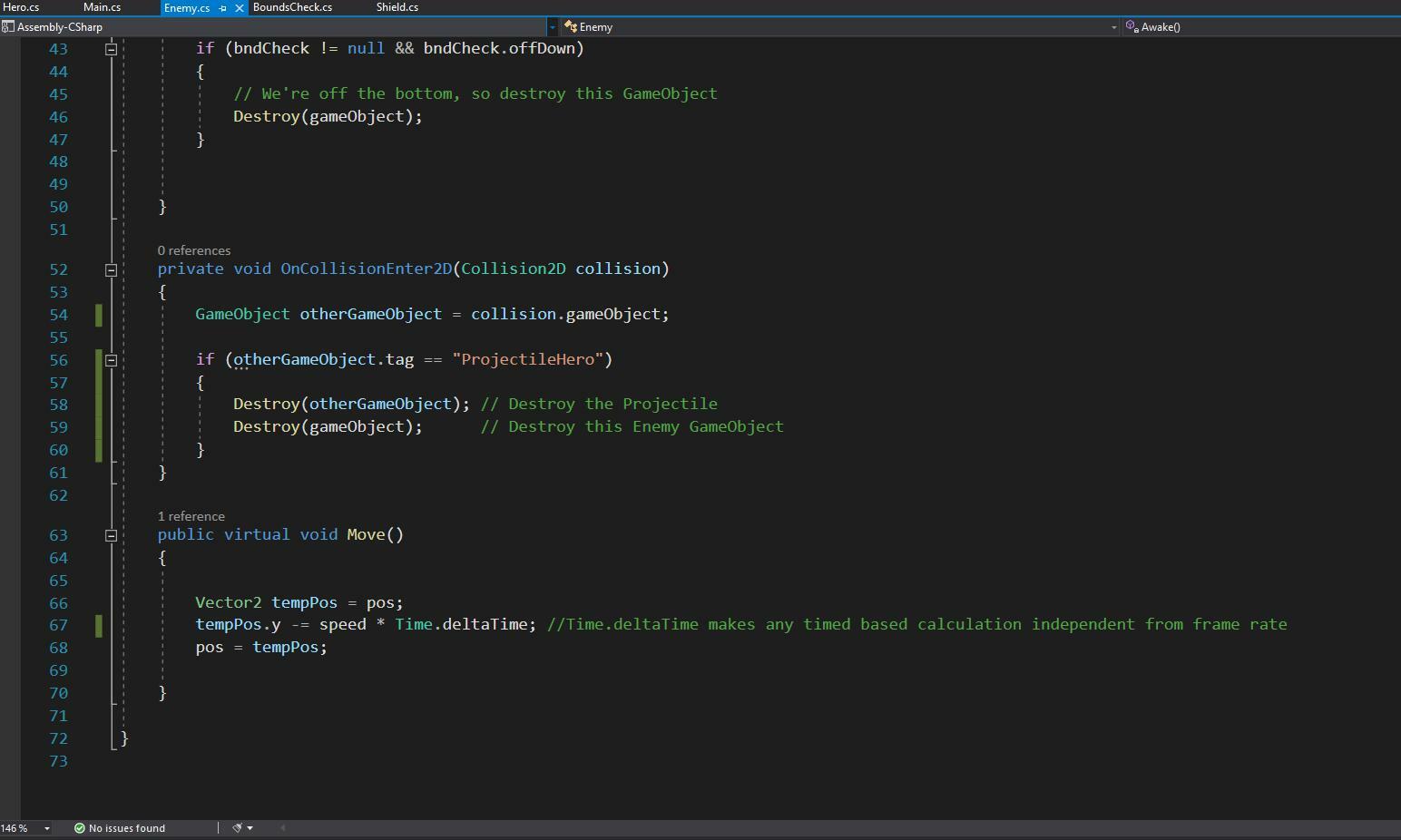Viewport: 1401px width, 840px height.
Task: Collapse the OnCollisionEnter2D method block
Action: click(x=111, y=270)
